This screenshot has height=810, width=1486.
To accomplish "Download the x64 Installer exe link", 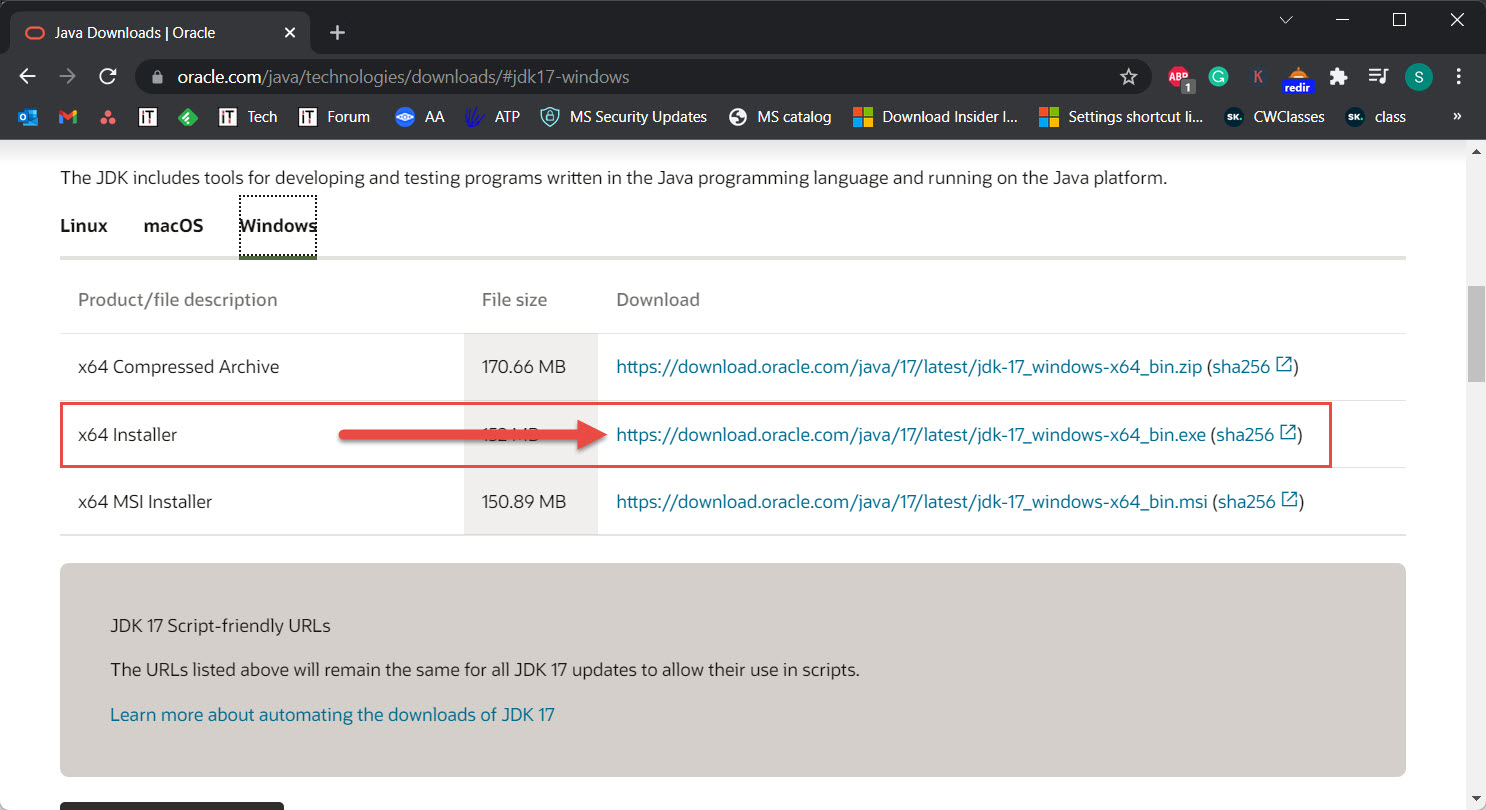I will (x=912, y=434).
